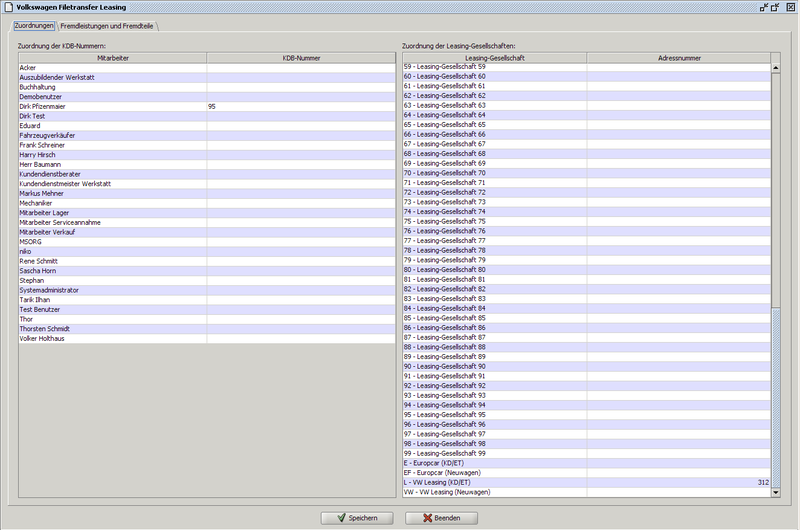Select the Thorsten Schmidt row
The height and width of the screenshot is (530, 800).
point(207,330)
